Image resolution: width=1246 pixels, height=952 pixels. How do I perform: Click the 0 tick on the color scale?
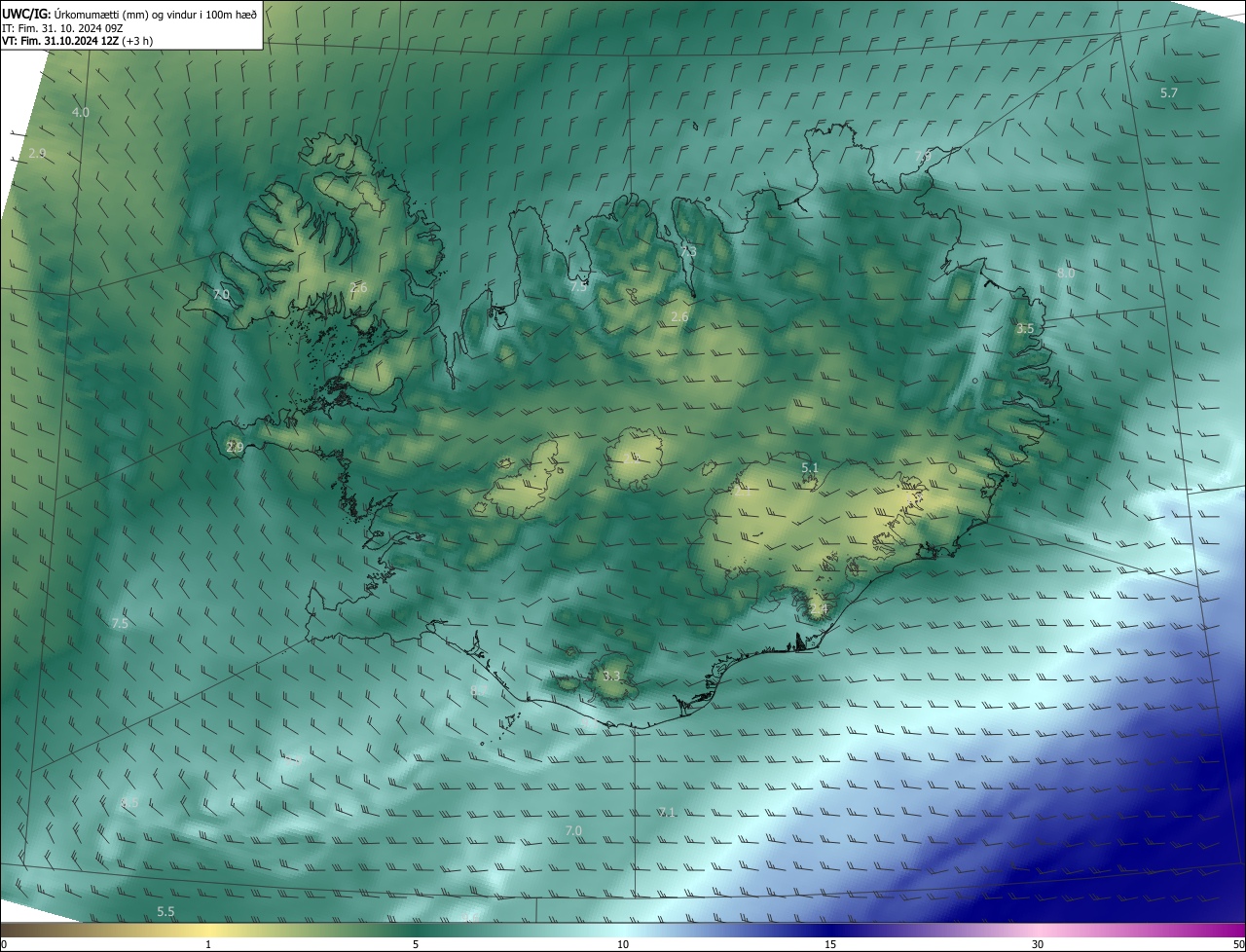(4, 944)
